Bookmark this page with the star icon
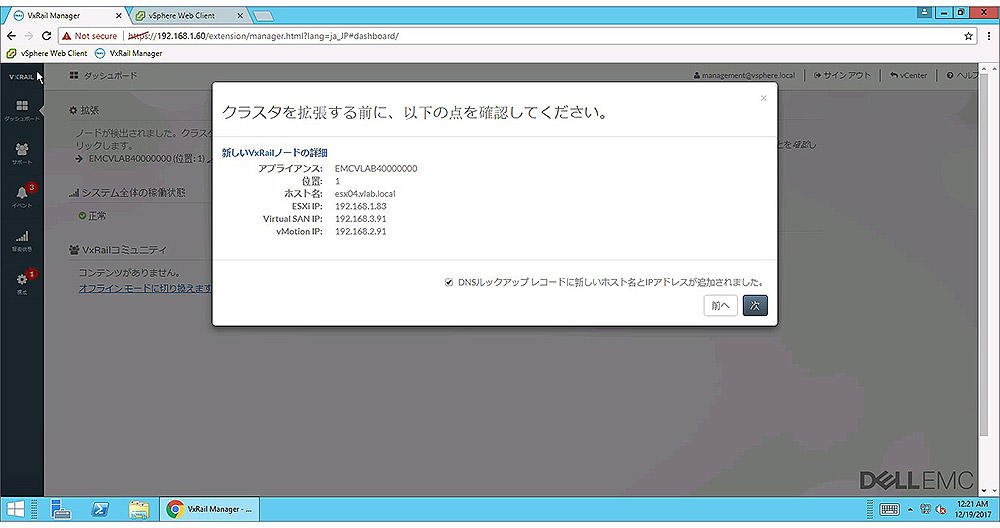Screen dimensions: 1000x528 coord(968,36)
